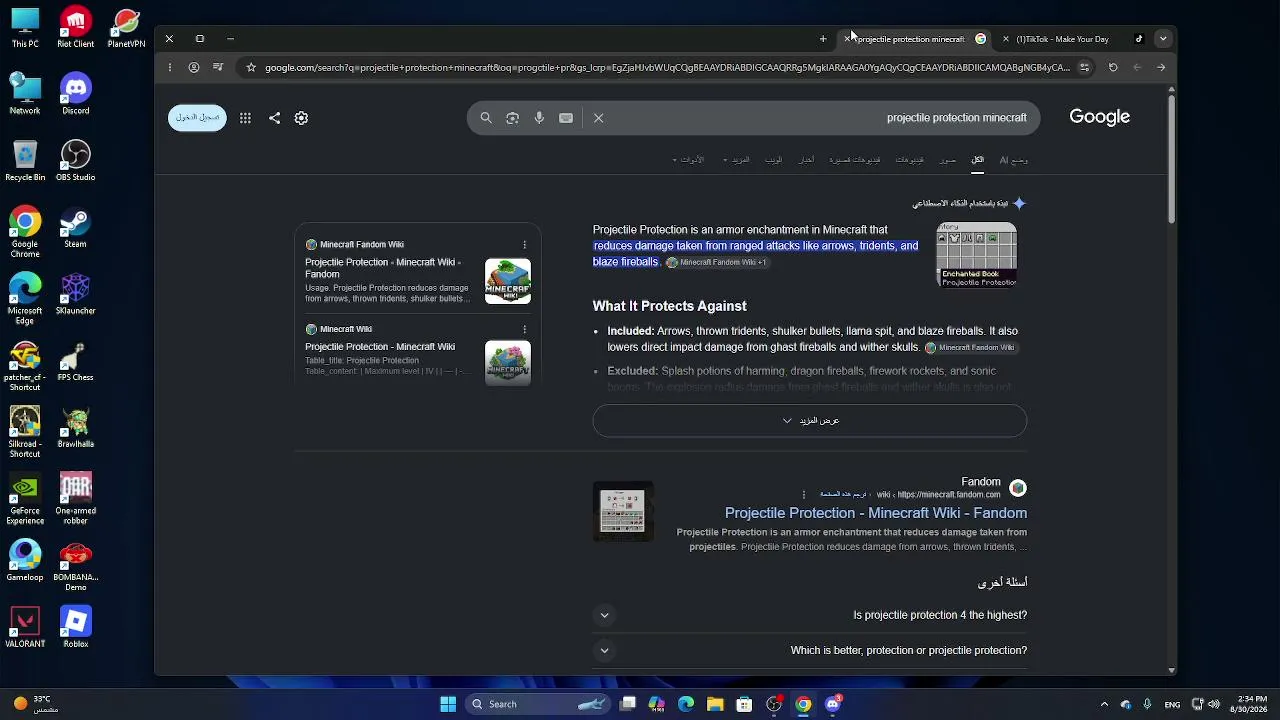Click the page vertical scrollbar

point(1171,160)
